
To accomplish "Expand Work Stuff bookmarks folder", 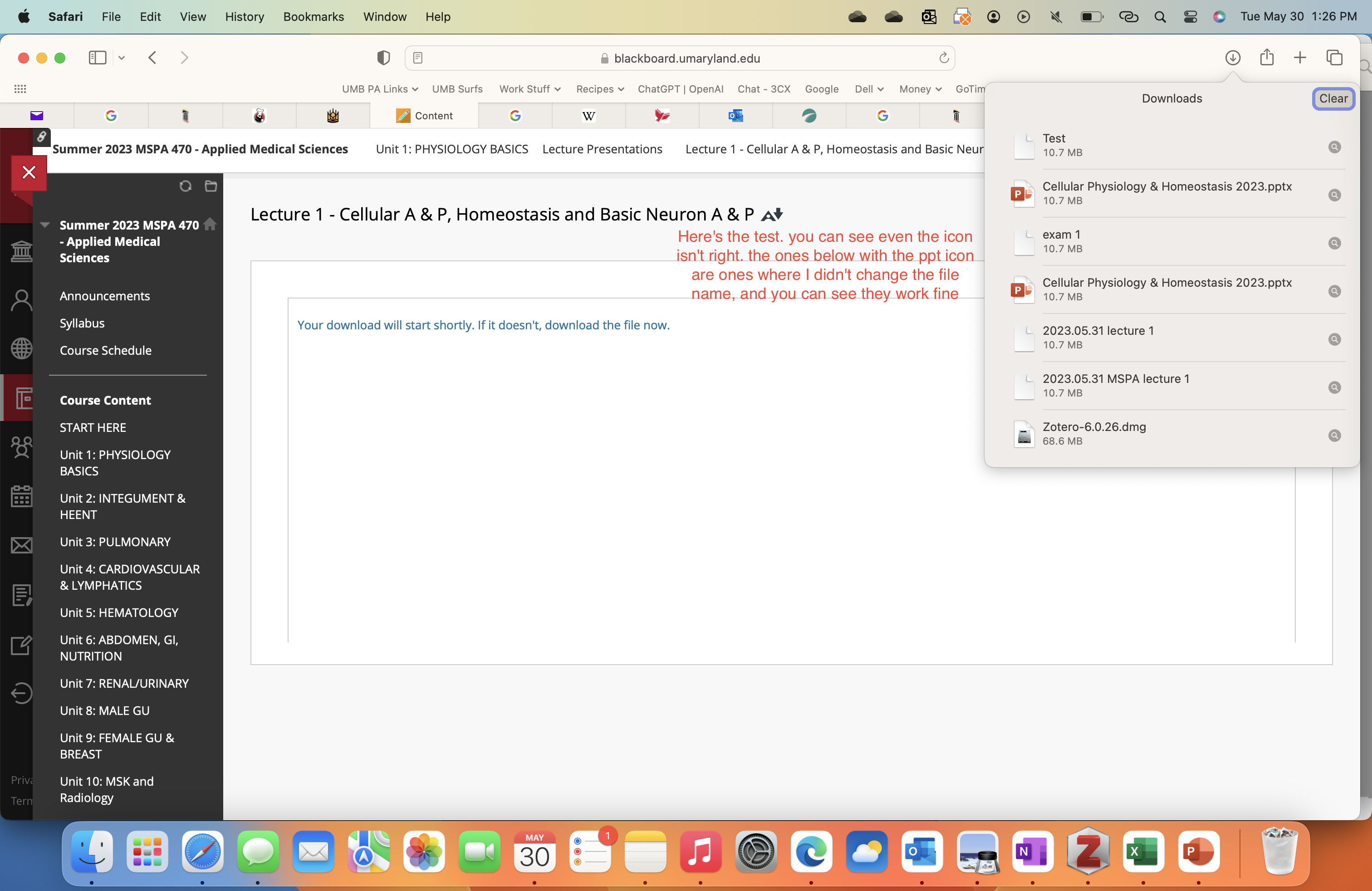I will pyautogui.click(x=530, y=89).
